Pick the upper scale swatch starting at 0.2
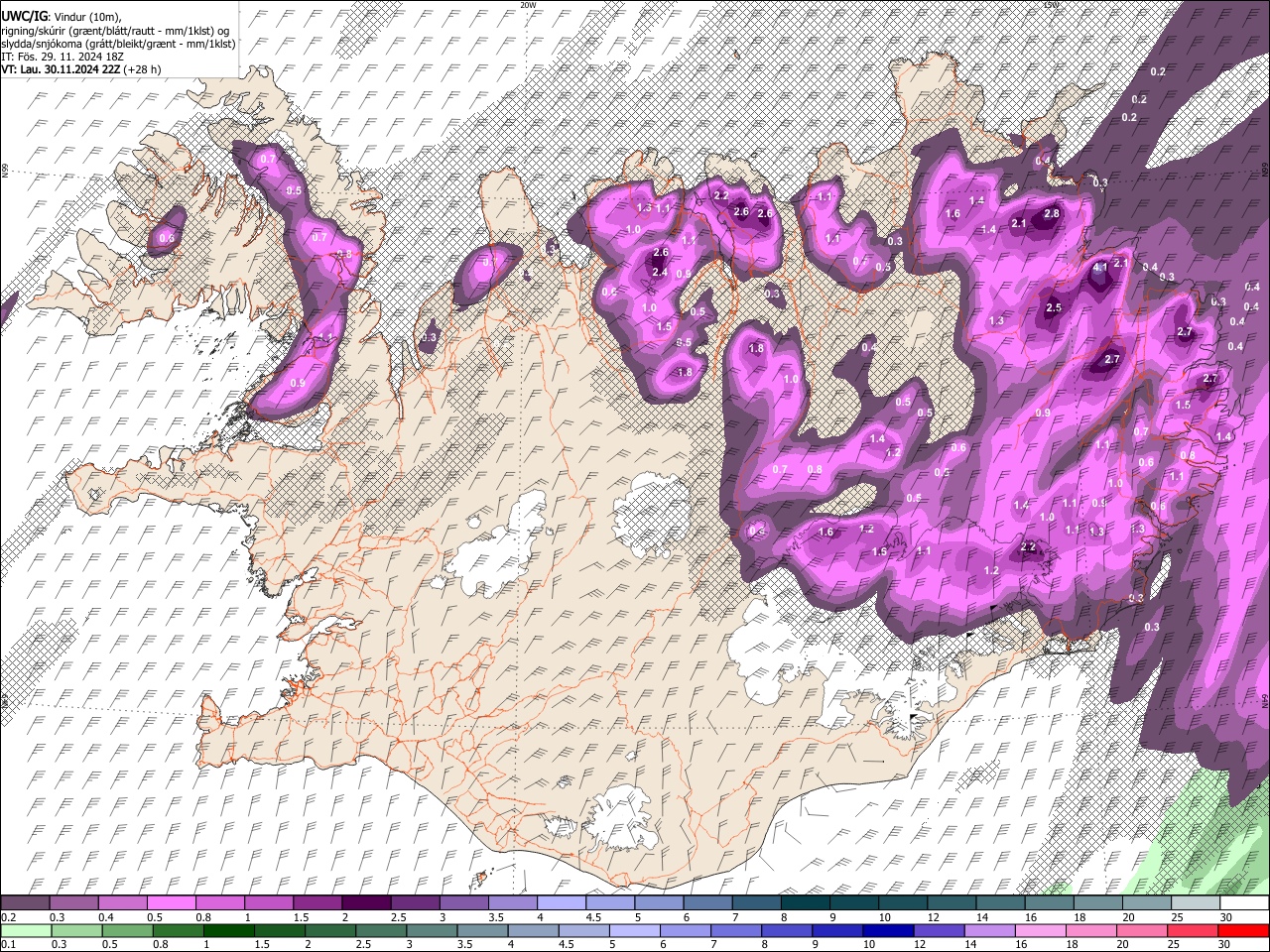The height and width of the screenshot is (952, 1270). 25,903
